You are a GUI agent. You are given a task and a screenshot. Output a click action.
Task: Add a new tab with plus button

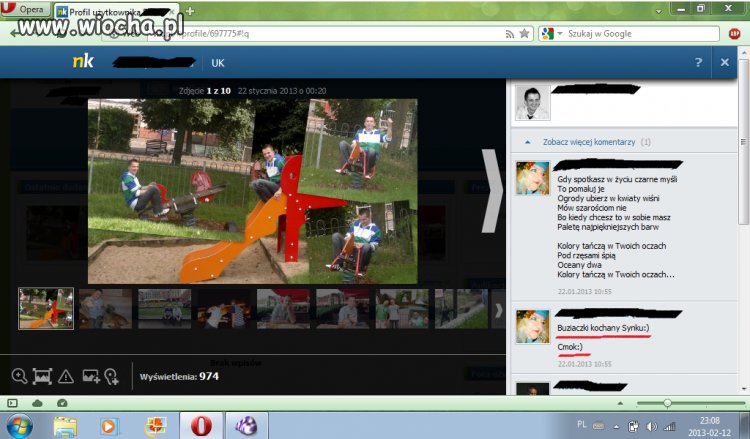(x=190, y=11)
